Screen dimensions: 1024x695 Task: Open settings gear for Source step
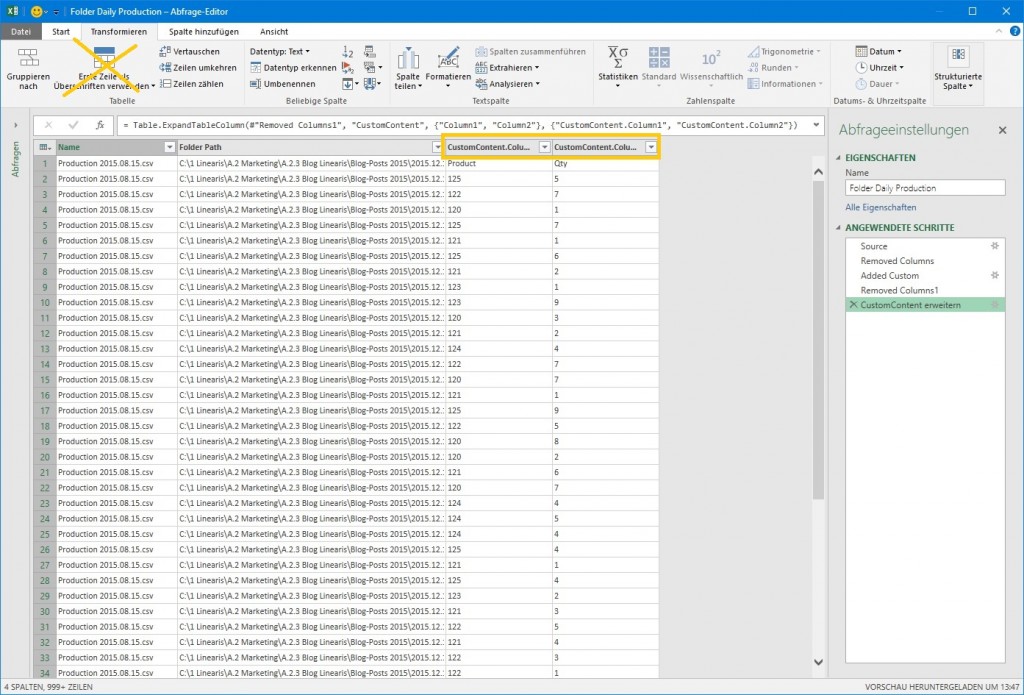pyautogui.click(x=995, y=246)
